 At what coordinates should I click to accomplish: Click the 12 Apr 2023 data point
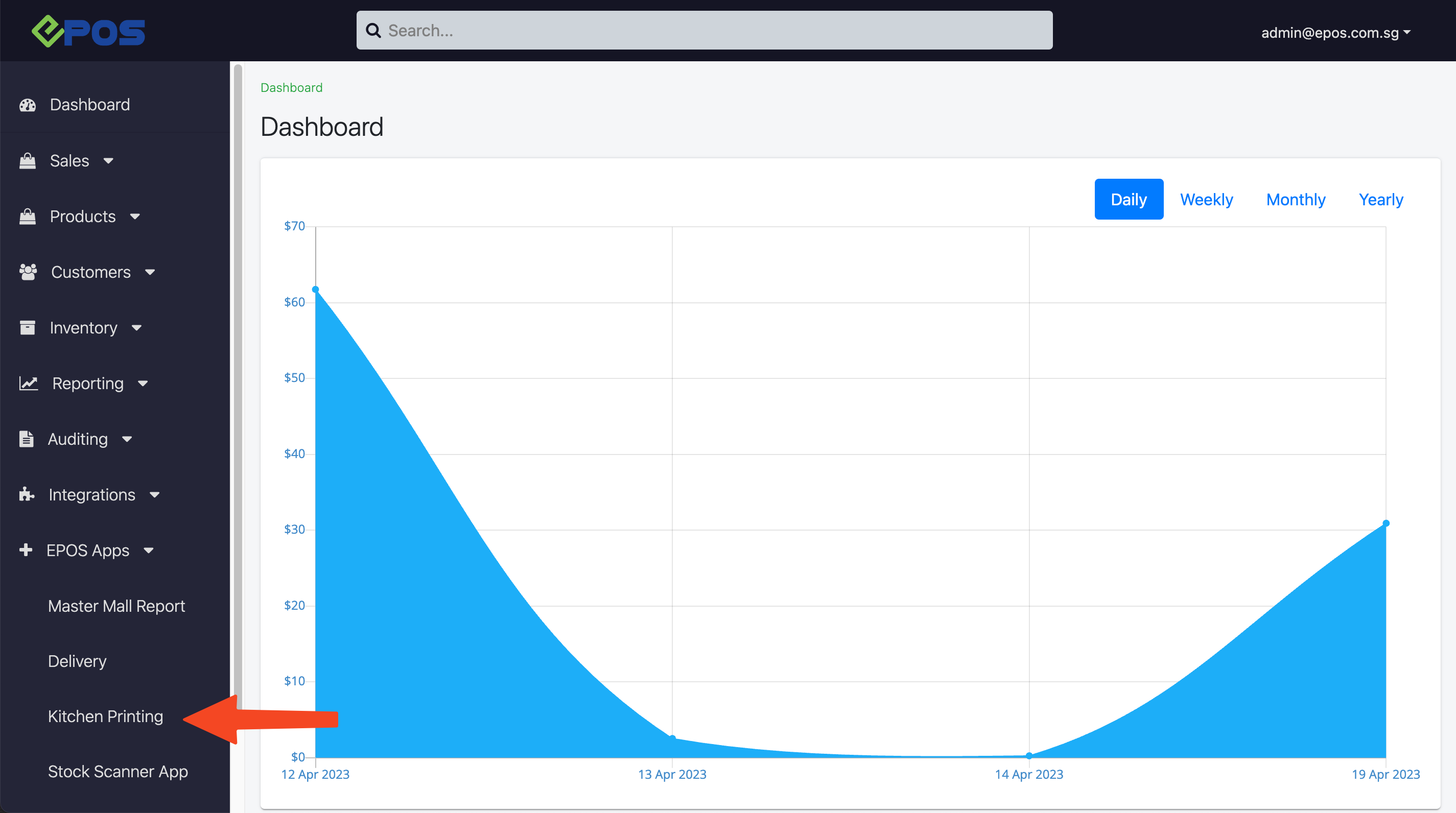[x=315, y=290]
